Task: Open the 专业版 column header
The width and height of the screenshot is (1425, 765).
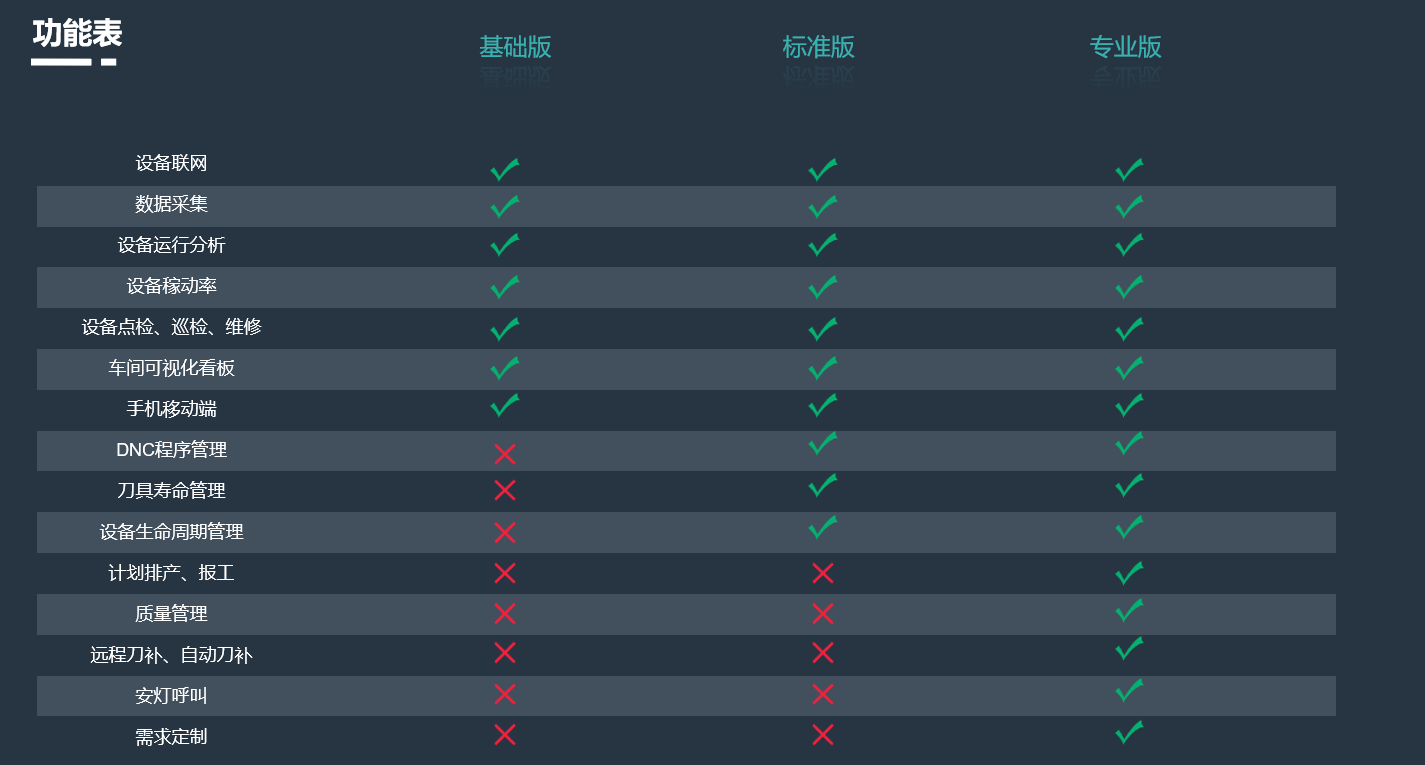Action: tap(1126, 47)
